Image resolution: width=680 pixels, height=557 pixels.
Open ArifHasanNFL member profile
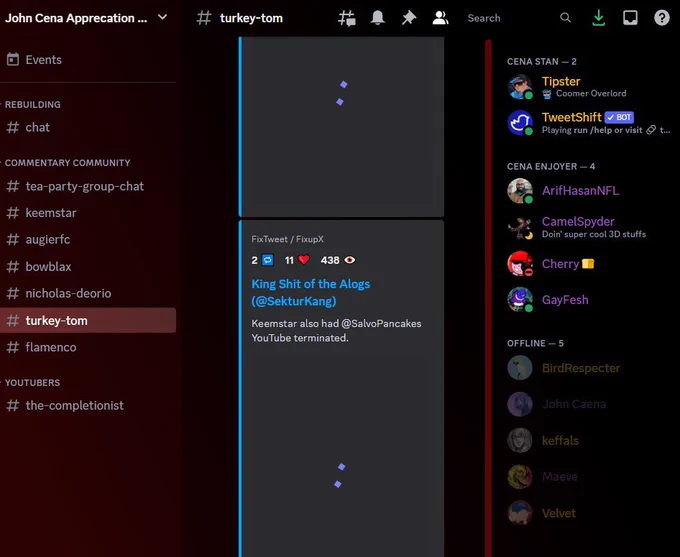pyautogui.click(x=590, y=191)
